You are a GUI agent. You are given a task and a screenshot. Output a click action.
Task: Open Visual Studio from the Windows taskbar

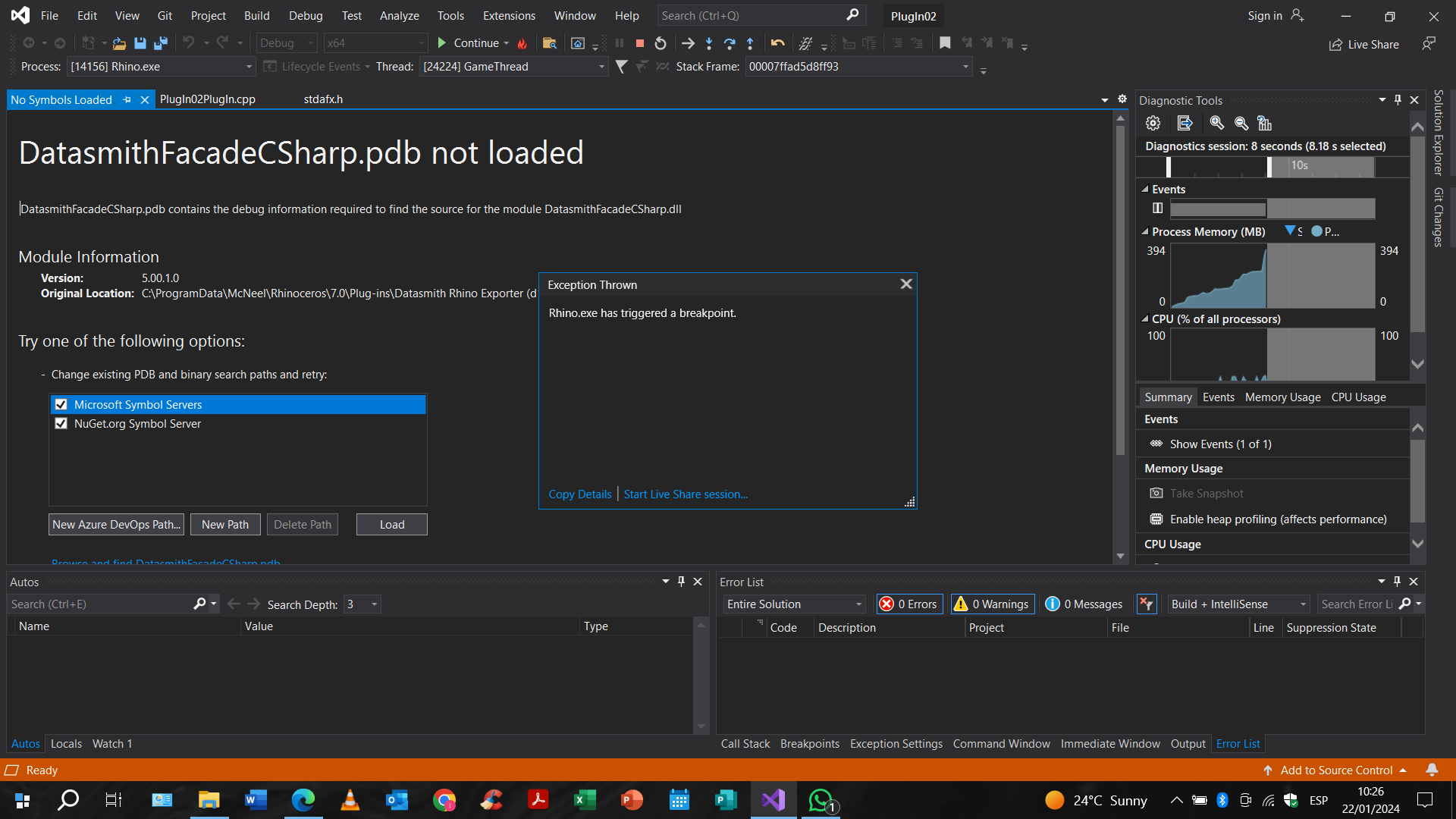(x=773, y=800)
